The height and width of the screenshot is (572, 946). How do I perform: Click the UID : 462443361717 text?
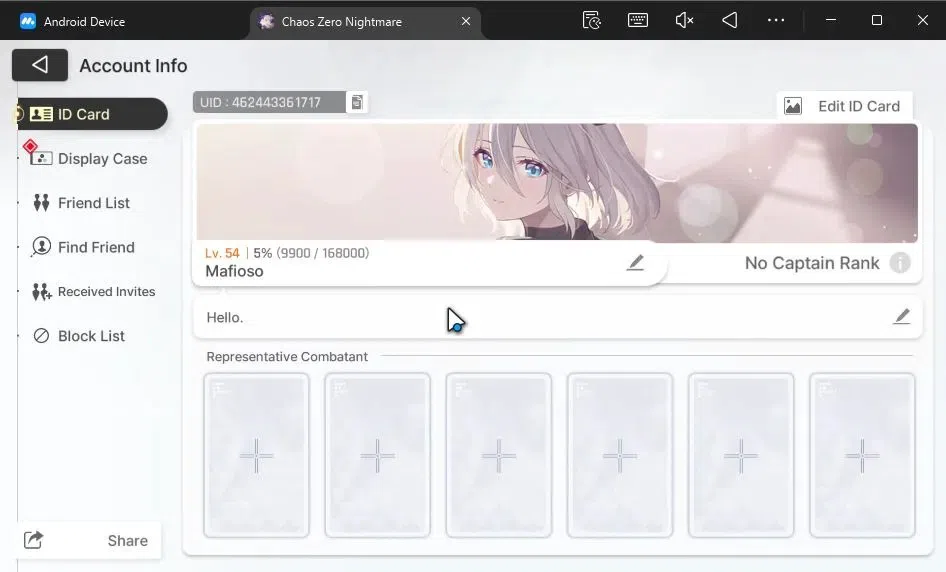[x=260, y=102]
